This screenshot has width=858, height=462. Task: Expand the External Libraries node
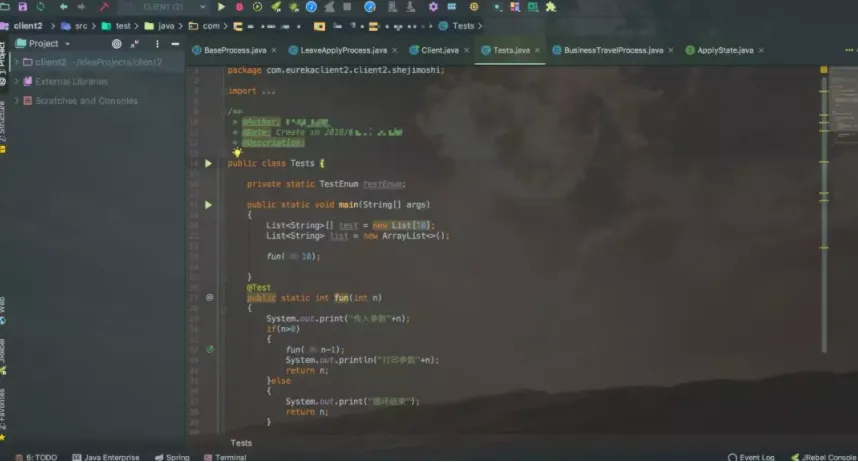pyautogui.click(x=16, y=81)
